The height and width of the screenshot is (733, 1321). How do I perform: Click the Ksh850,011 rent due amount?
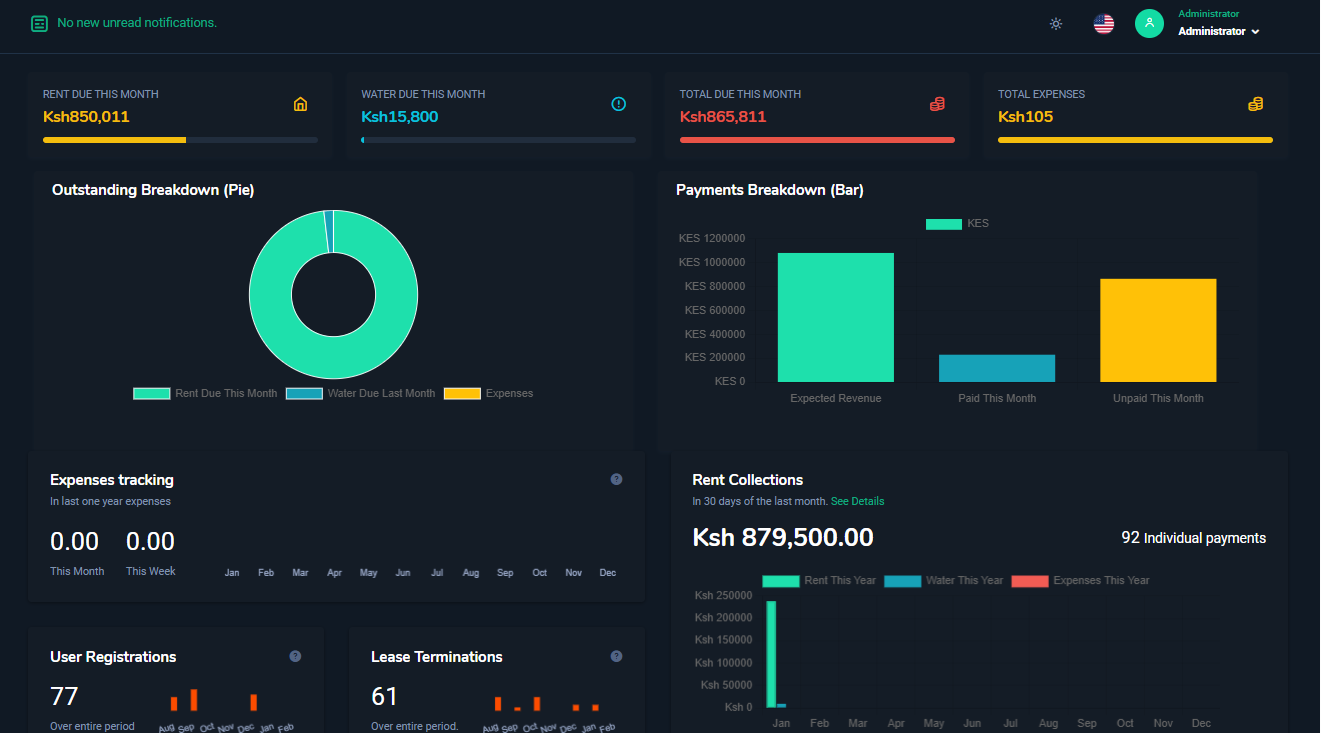pos(86,116)
